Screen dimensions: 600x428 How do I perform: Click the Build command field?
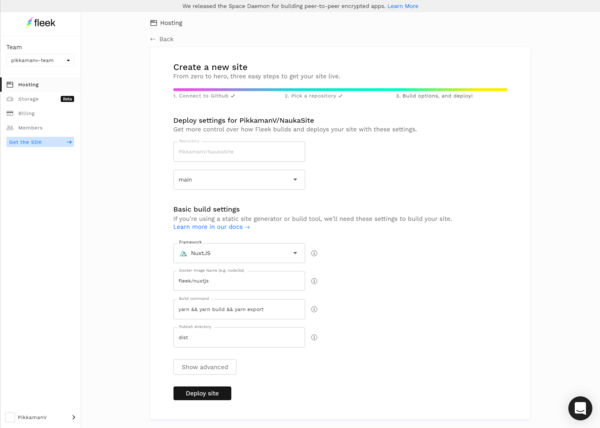pyautogui.click(x=239, y=309)
